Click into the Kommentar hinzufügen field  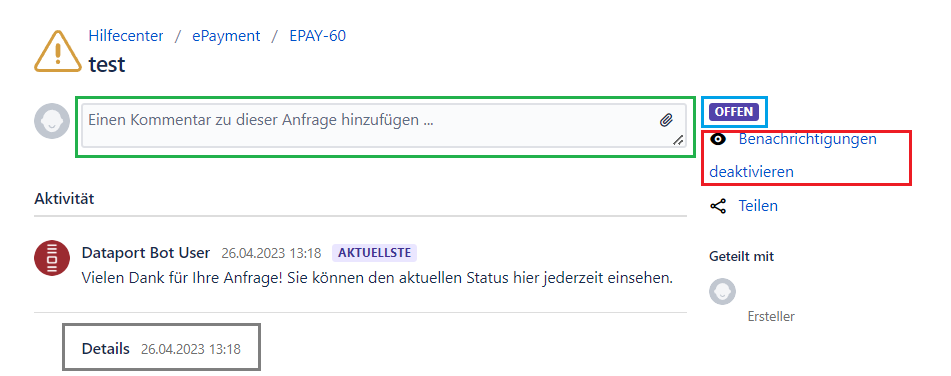384,125
